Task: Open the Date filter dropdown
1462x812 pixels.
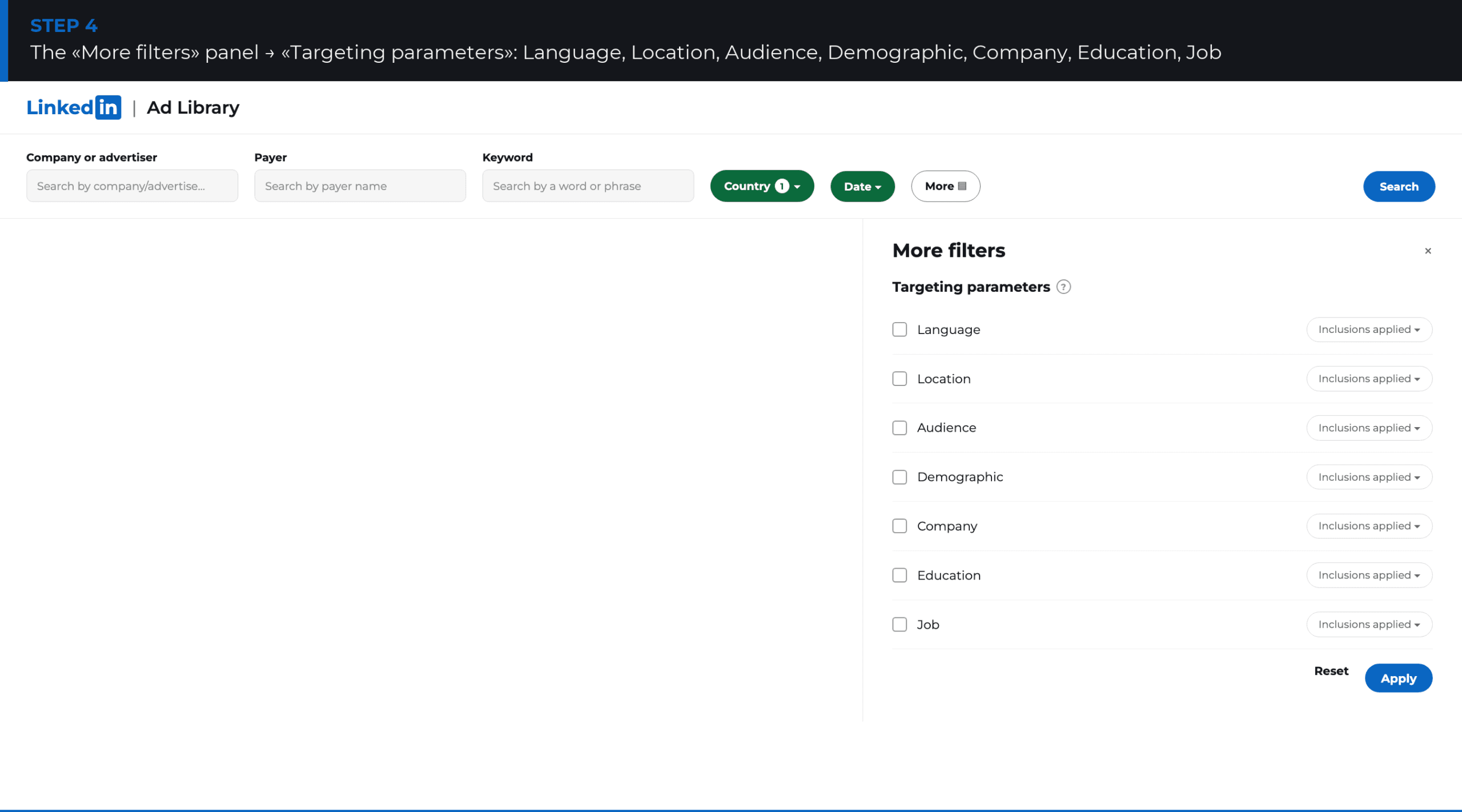Action: click(862, 186)
